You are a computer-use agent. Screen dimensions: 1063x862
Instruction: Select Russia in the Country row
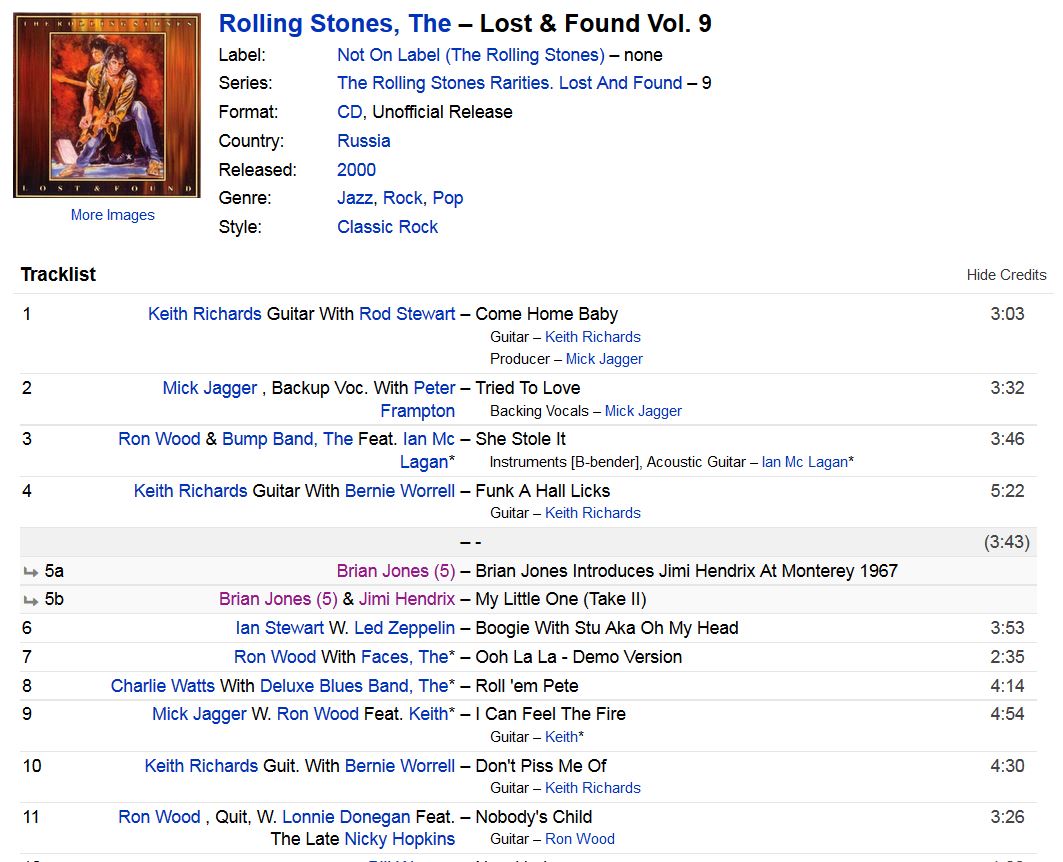(x=364, y=141)
